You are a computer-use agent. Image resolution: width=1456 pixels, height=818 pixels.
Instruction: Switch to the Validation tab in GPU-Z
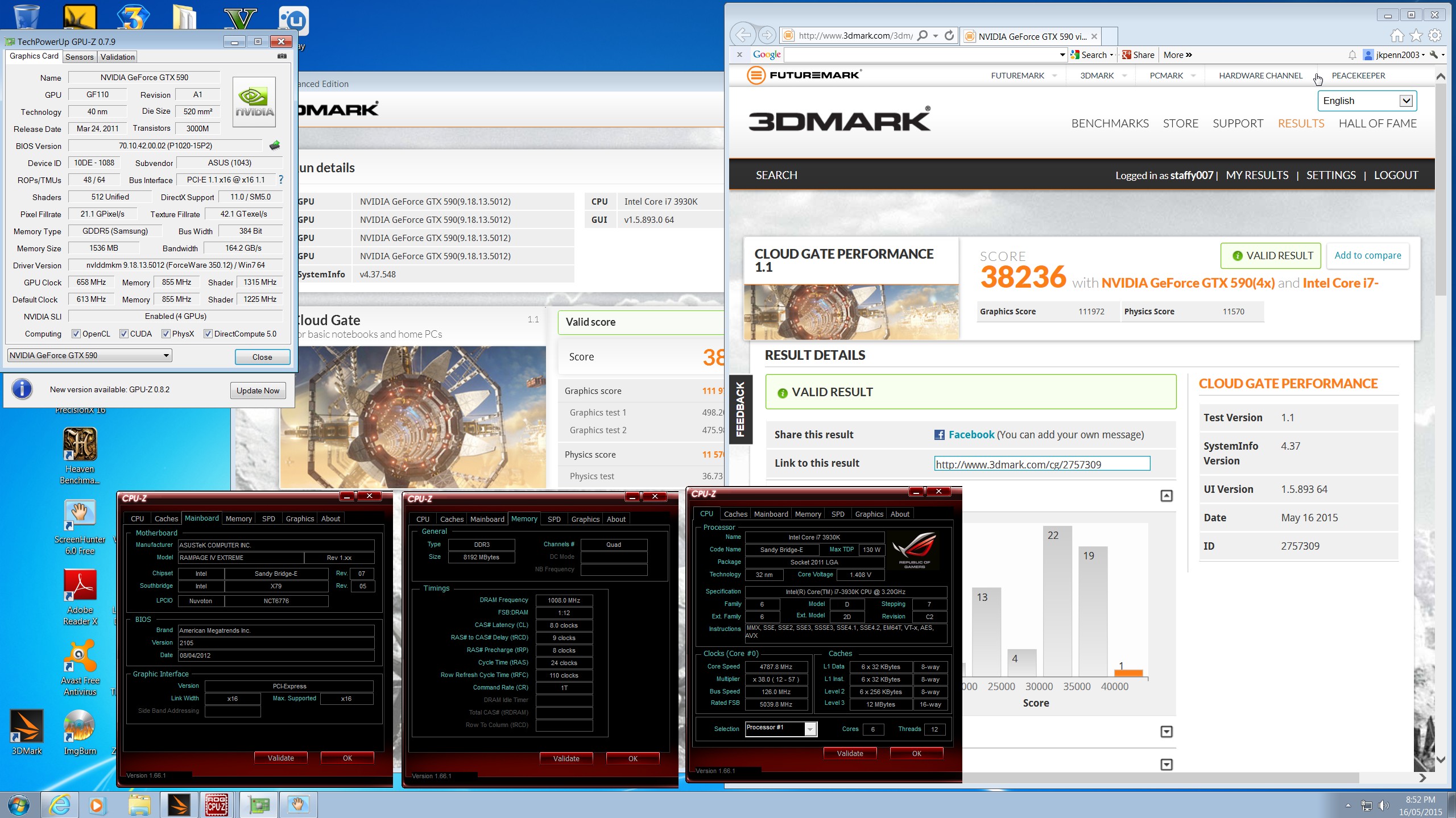(x=117, y=57)
